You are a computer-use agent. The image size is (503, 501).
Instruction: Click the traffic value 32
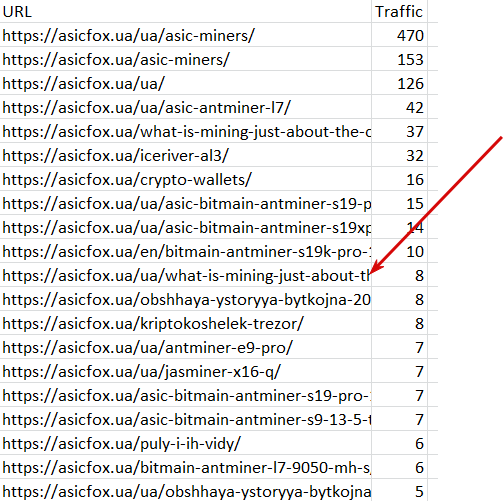[x=399, y=155]
